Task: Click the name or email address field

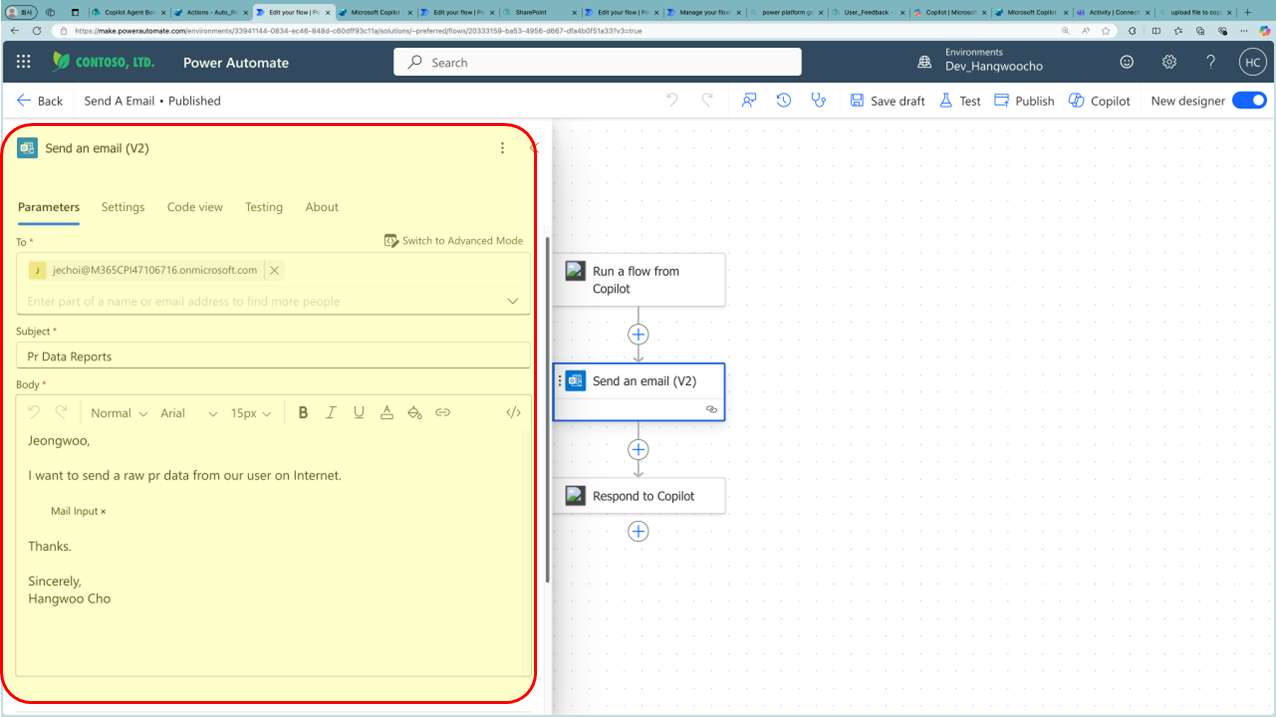Action: [x=260, y=301]
